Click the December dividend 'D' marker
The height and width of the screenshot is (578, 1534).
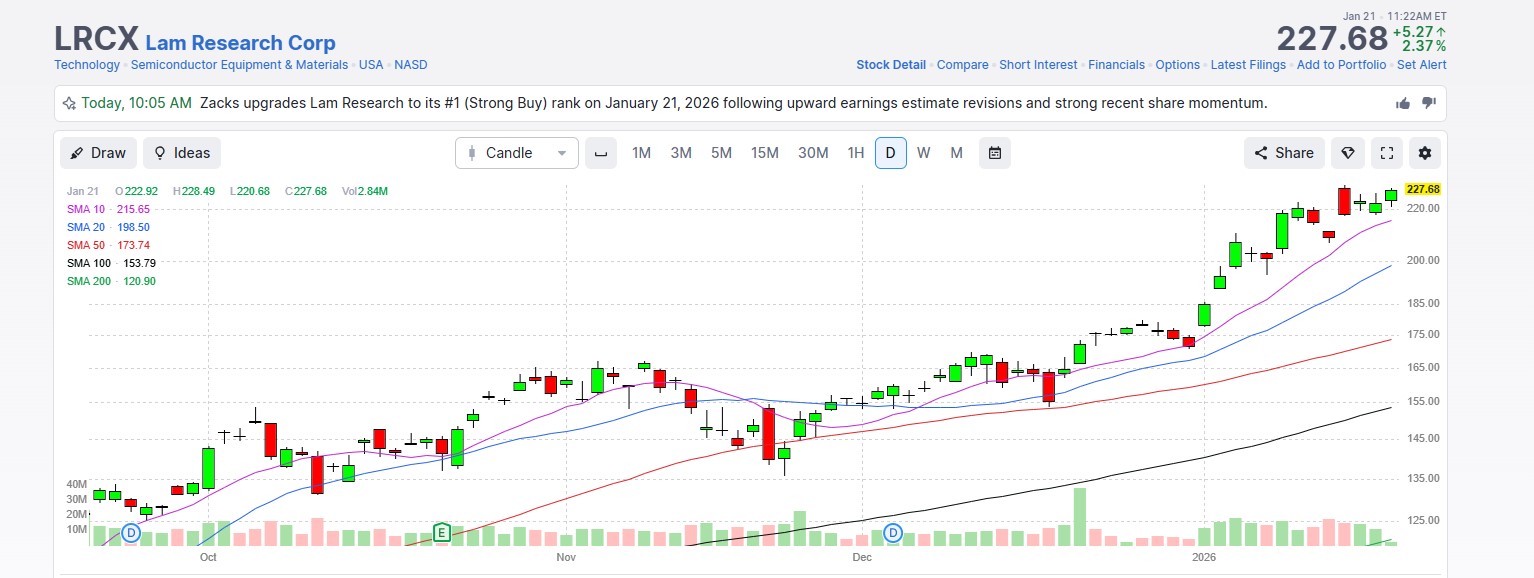pyautogui.click(x=893, y=532)
